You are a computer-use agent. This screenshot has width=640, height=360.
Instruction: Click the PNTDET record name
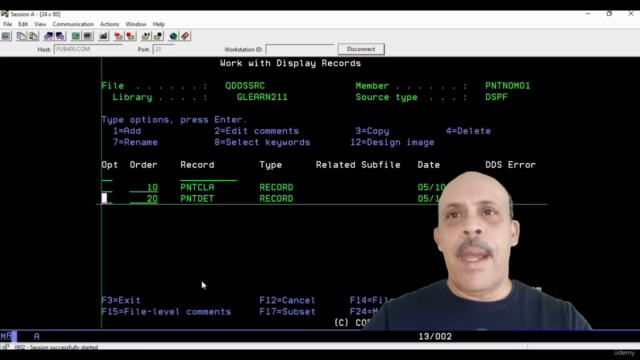197,199
